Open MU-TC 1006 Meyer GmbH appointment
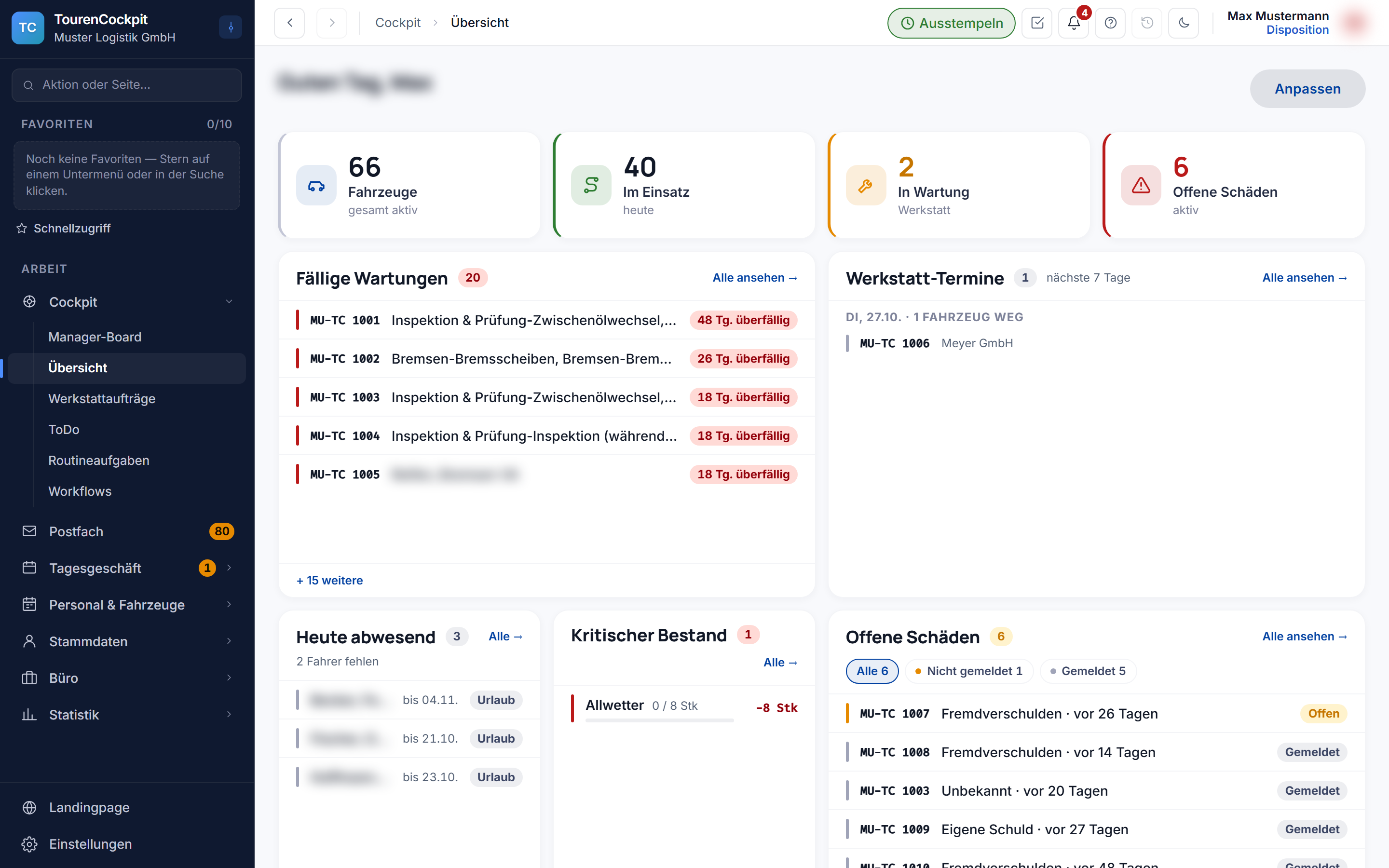Viewport: 1389px width, 868px height. 1096,343
